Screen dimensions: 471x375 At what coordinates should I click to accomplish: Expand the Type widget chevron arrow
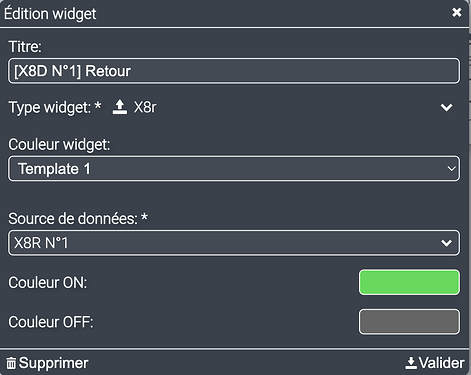[446, 107]
